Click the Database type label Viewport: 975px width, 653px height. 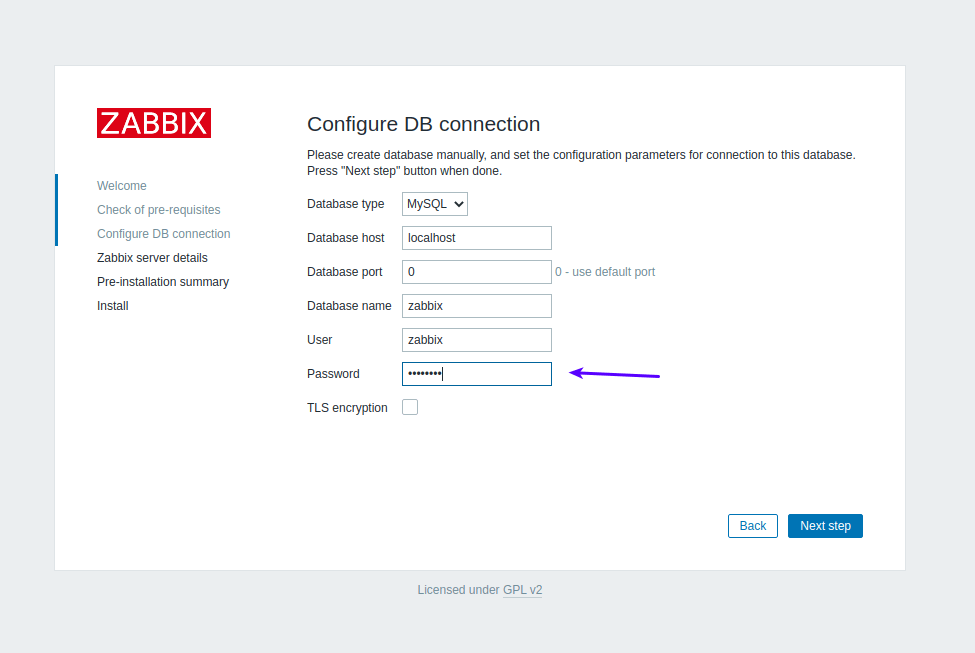(345, 204)
